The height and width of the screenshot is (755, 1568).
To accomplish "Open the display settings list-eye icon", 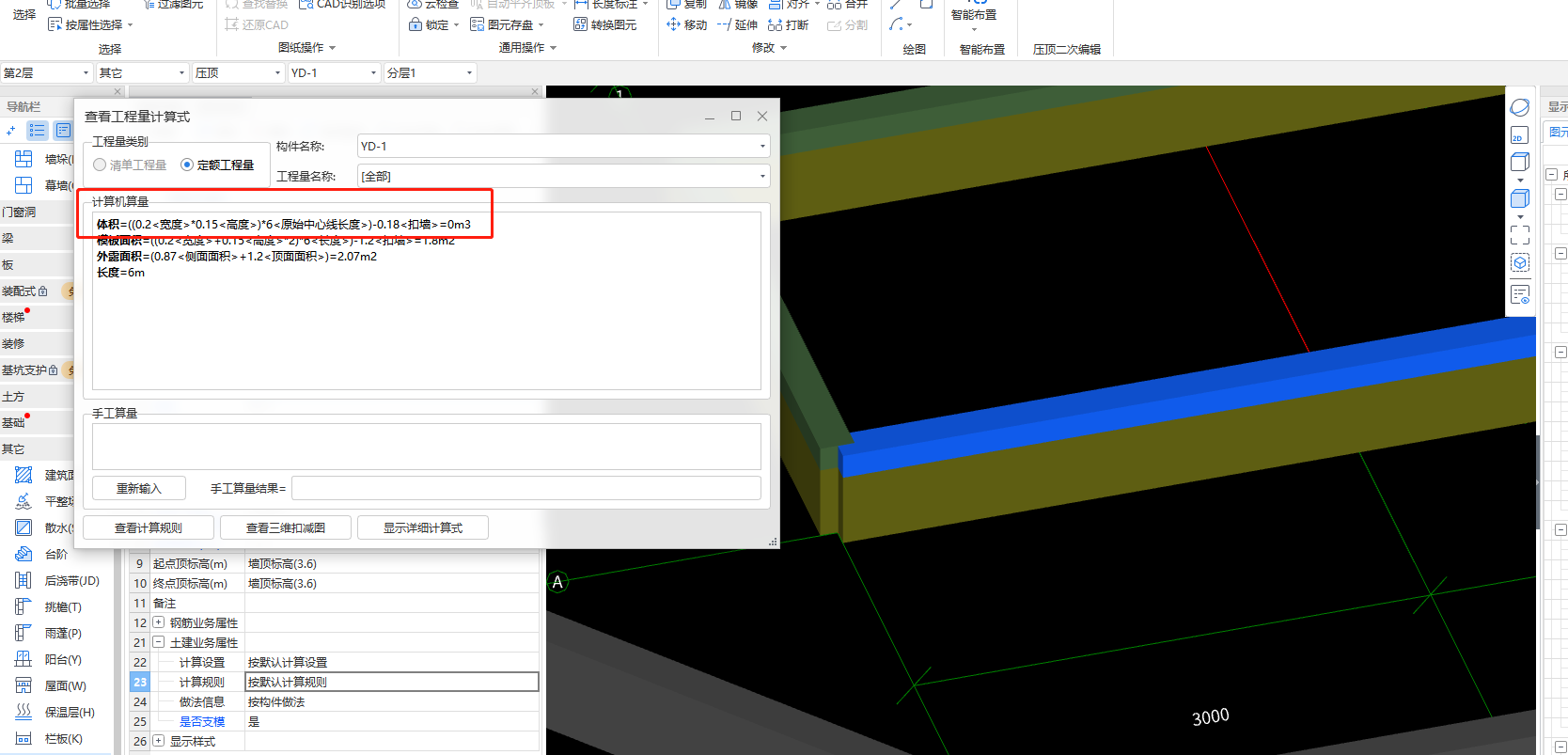I will [x=1520, y=295].
